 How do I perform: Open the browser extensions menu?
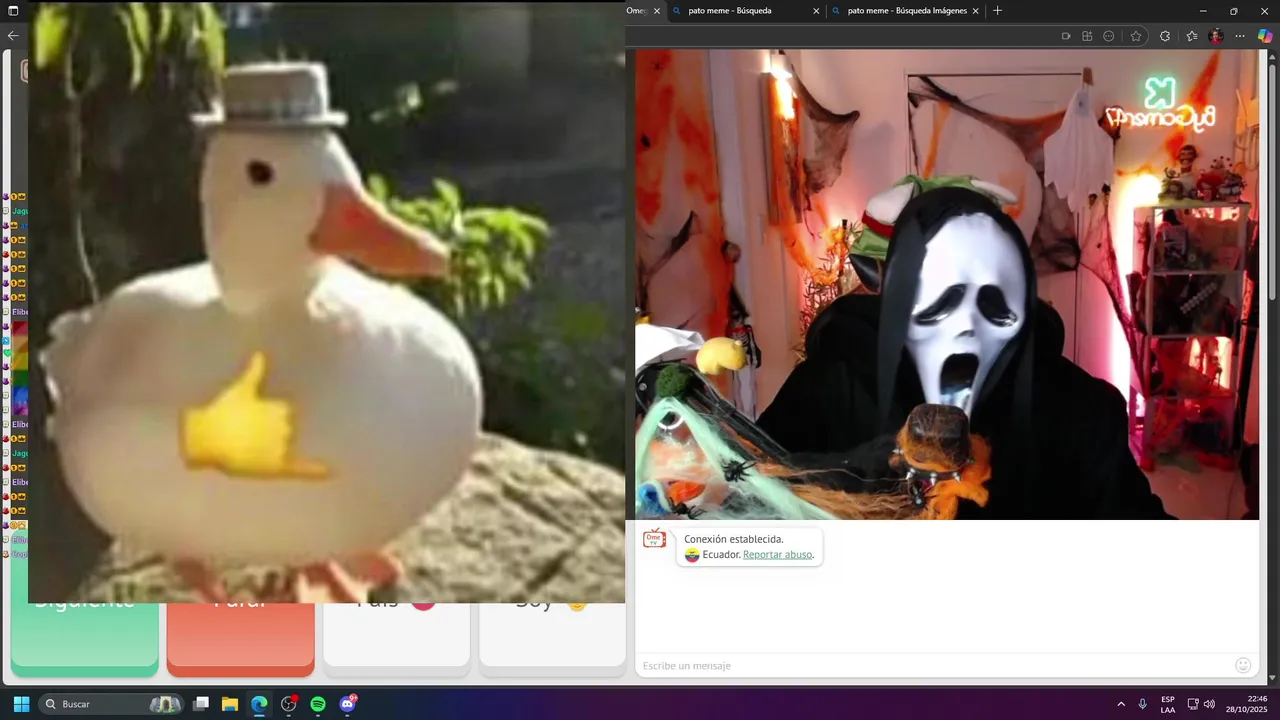click(x=1165, y=36)
